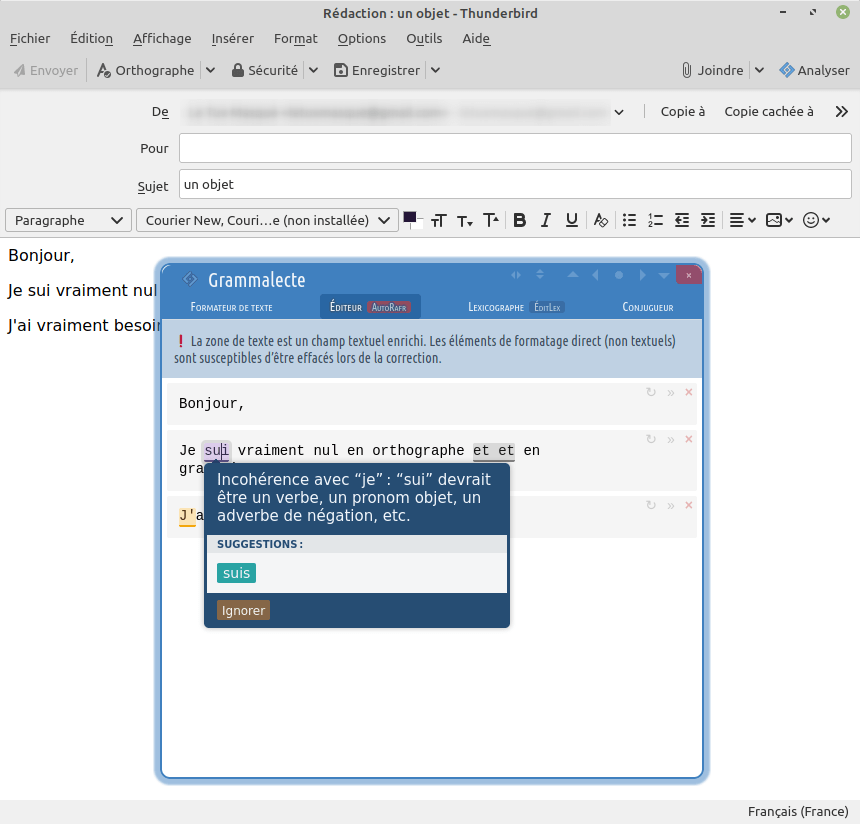This screenshot has height=824, width=860.
Task: Toggle italic formatting
Action: (x=545, y=221)
